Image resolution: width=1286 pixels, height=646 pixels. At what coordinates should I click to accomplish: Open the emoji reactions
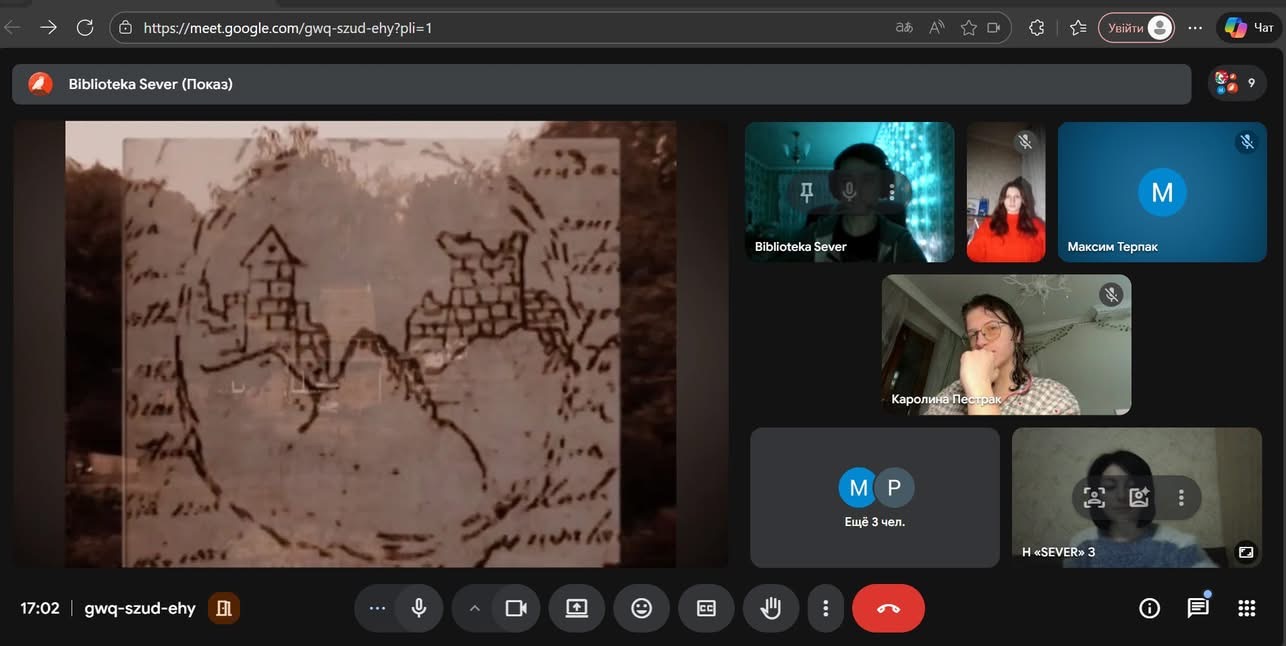(x=641, y=608)
